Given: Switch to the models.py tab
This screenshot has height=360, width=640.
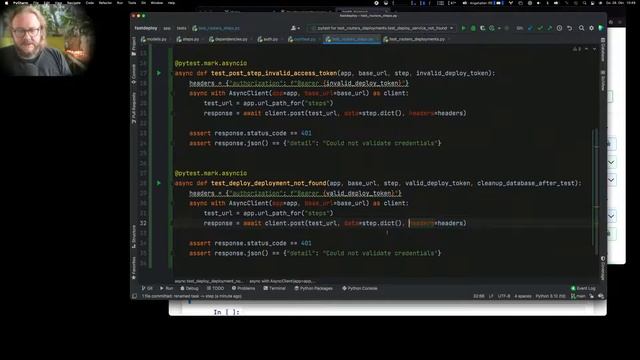Looking at the screenshot, I should pos(154,39).
